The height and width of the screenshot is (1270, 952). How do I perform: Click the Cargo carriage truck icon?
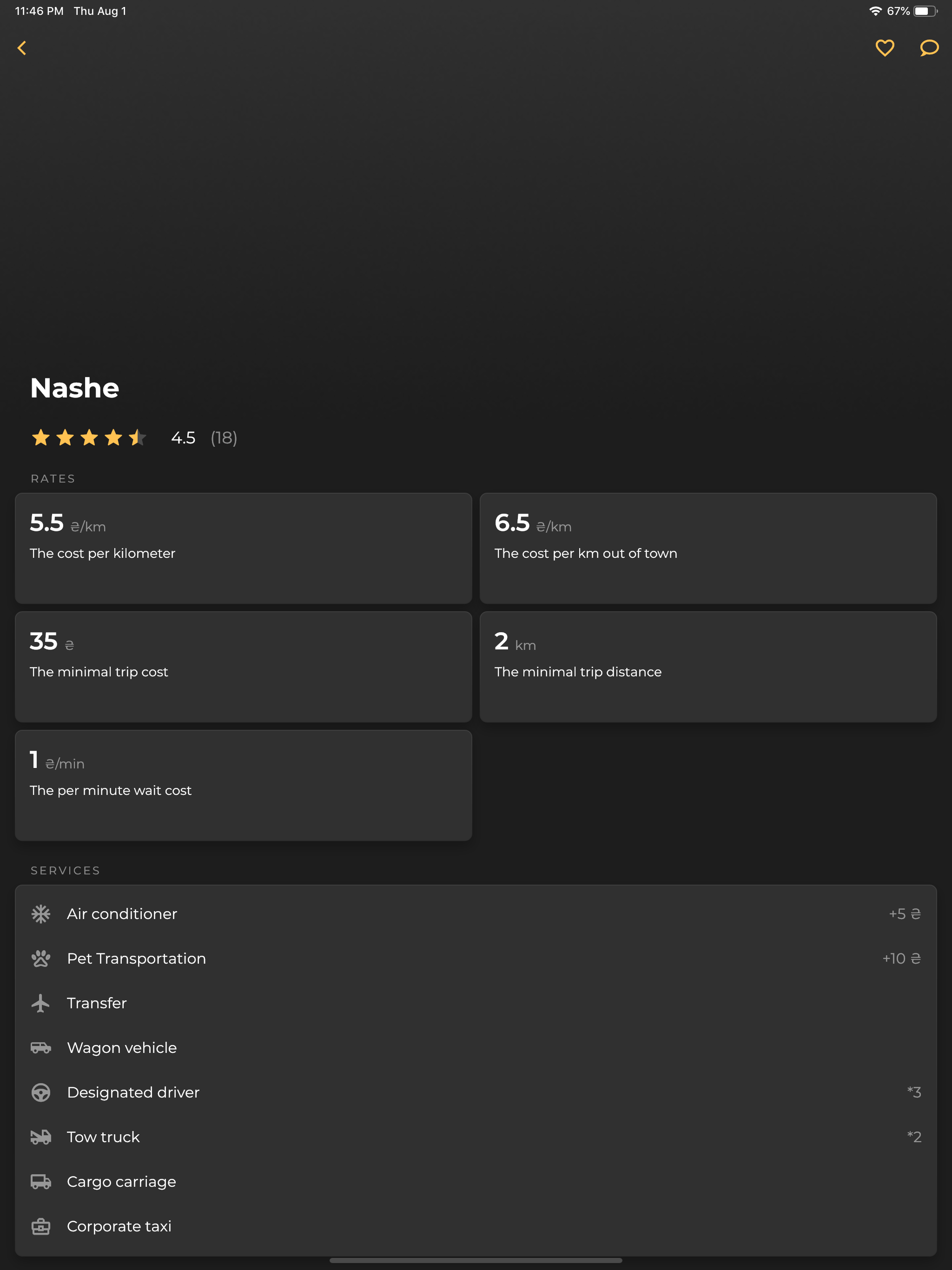(41, 1182)
